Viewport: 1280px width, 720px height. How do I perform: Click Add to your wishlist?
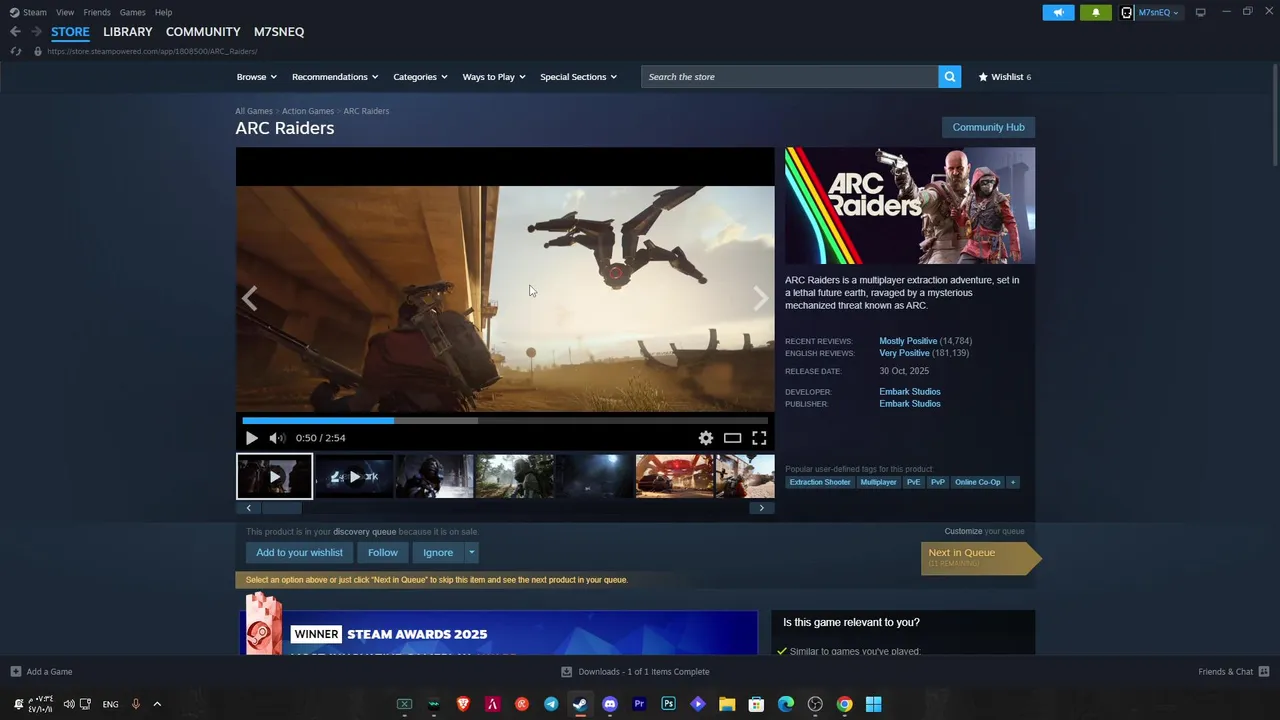(299, 553)
